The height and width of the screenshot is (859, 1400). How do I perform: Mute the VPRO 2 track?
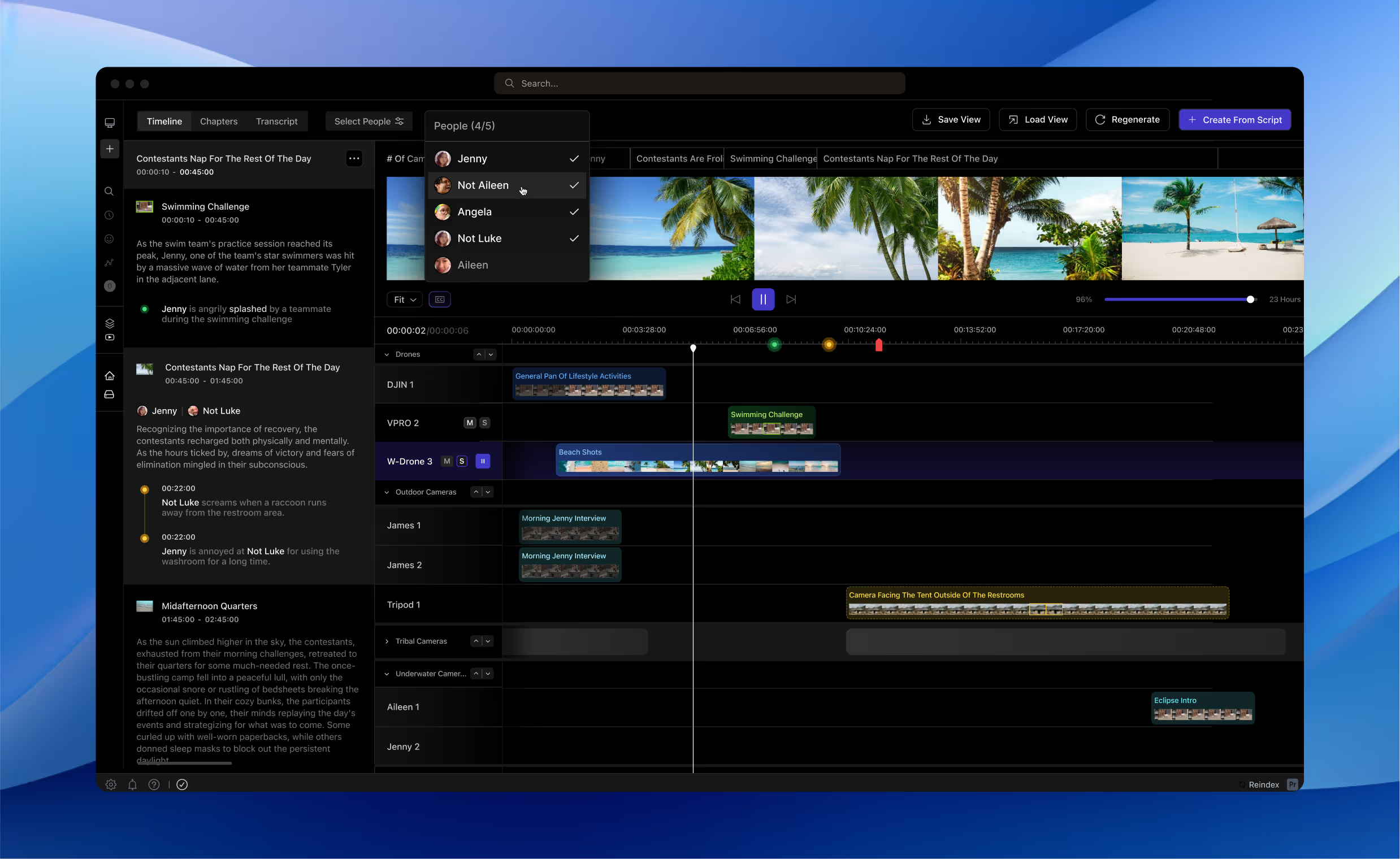click(x=469, y=423)
